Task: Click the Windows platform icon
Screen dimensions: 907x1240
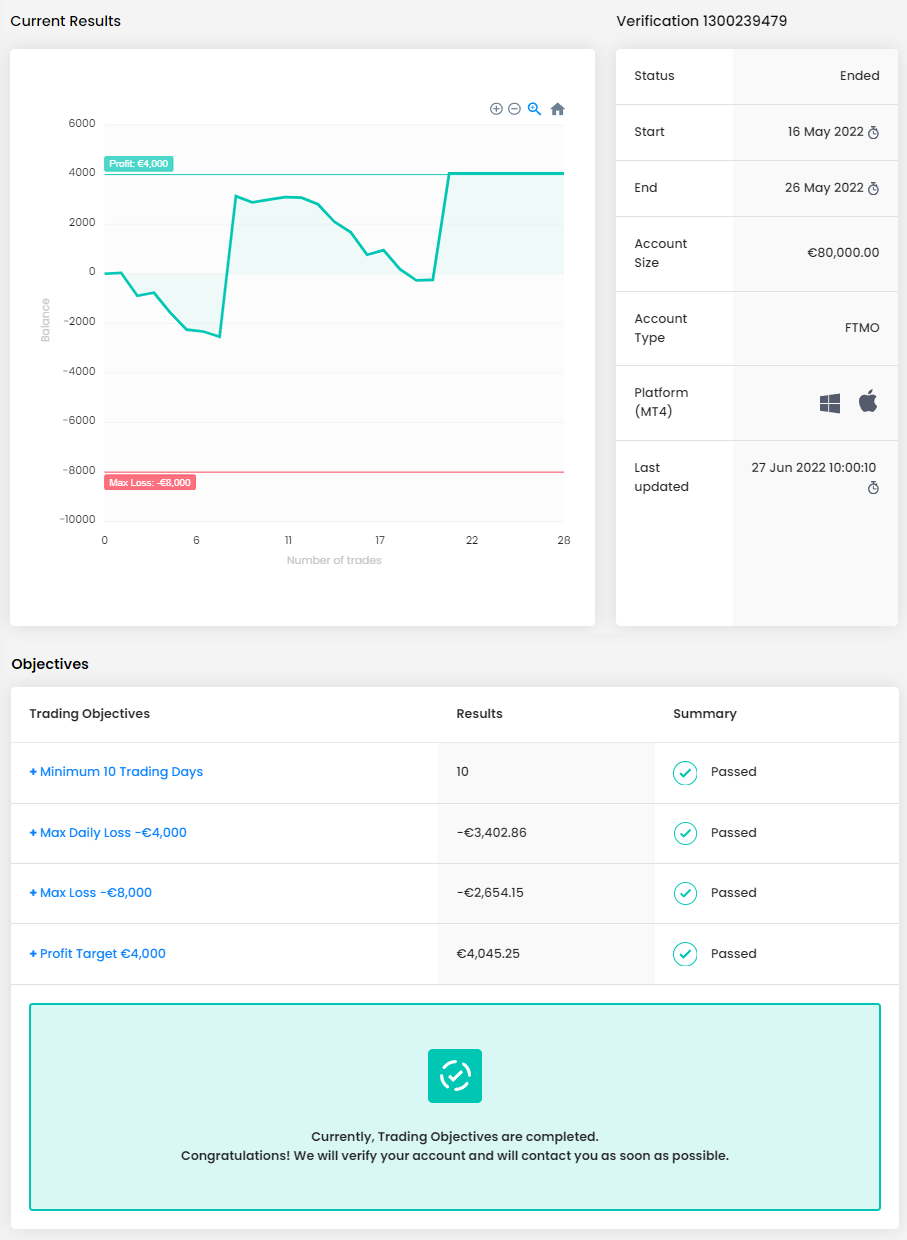Action: click(x=830, y=403)
